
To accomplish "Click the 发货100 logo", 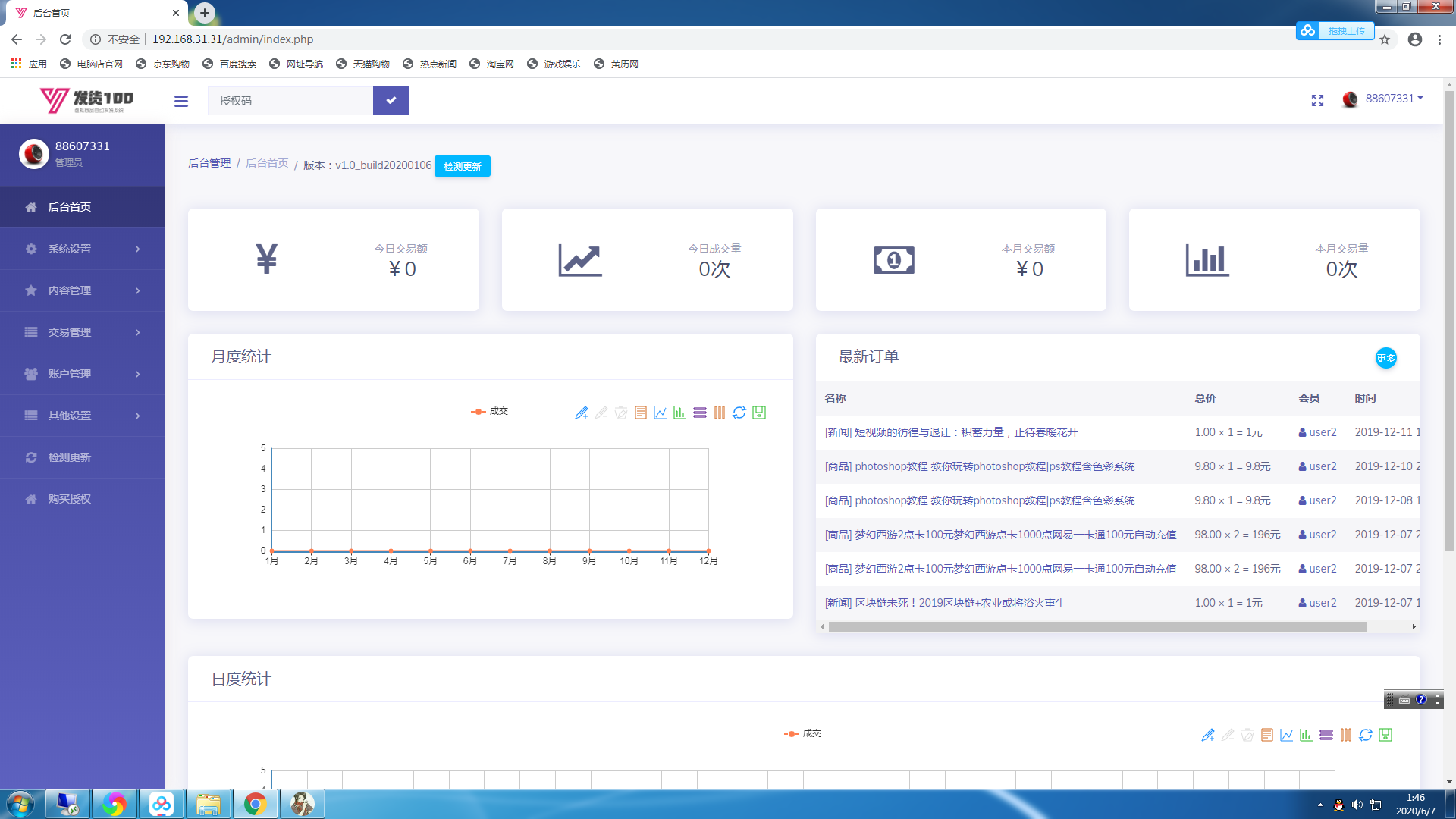I will pyautogui.click(x=86, y=100).
